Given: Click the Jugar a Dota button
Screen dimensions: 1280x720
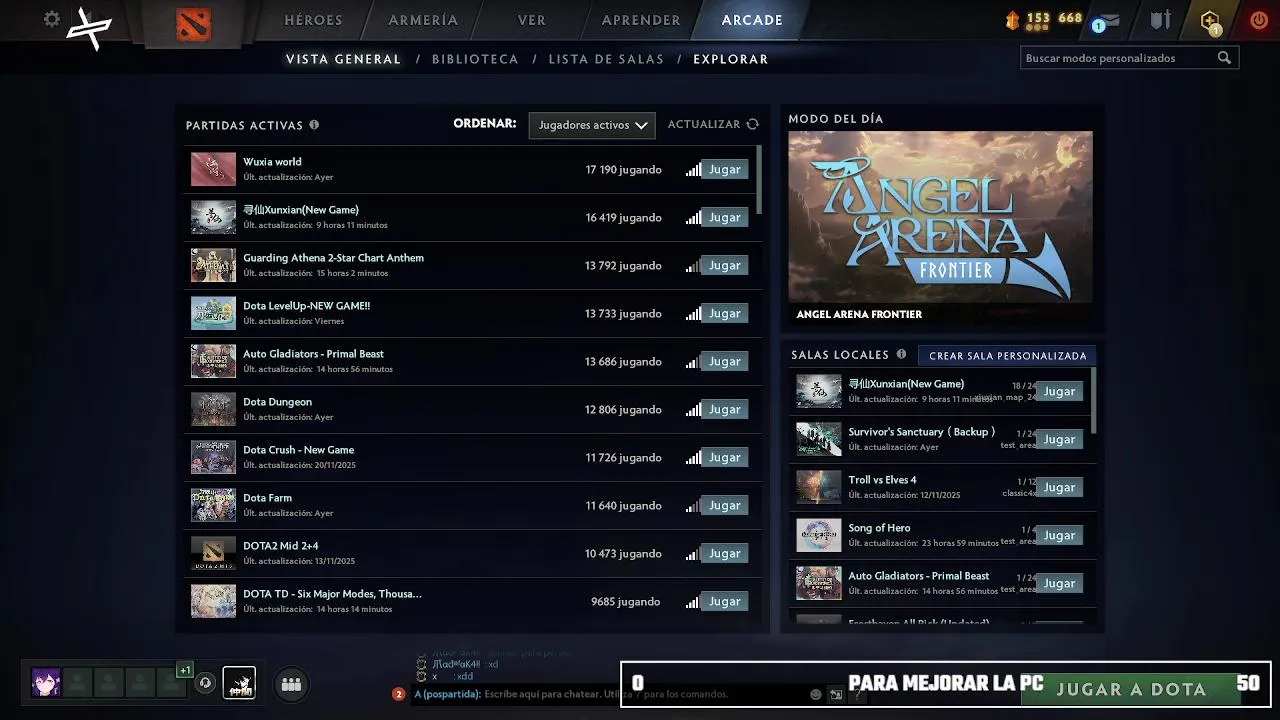Looking at the screenshot, I should pyautogui.click(x=1132, y=689).
